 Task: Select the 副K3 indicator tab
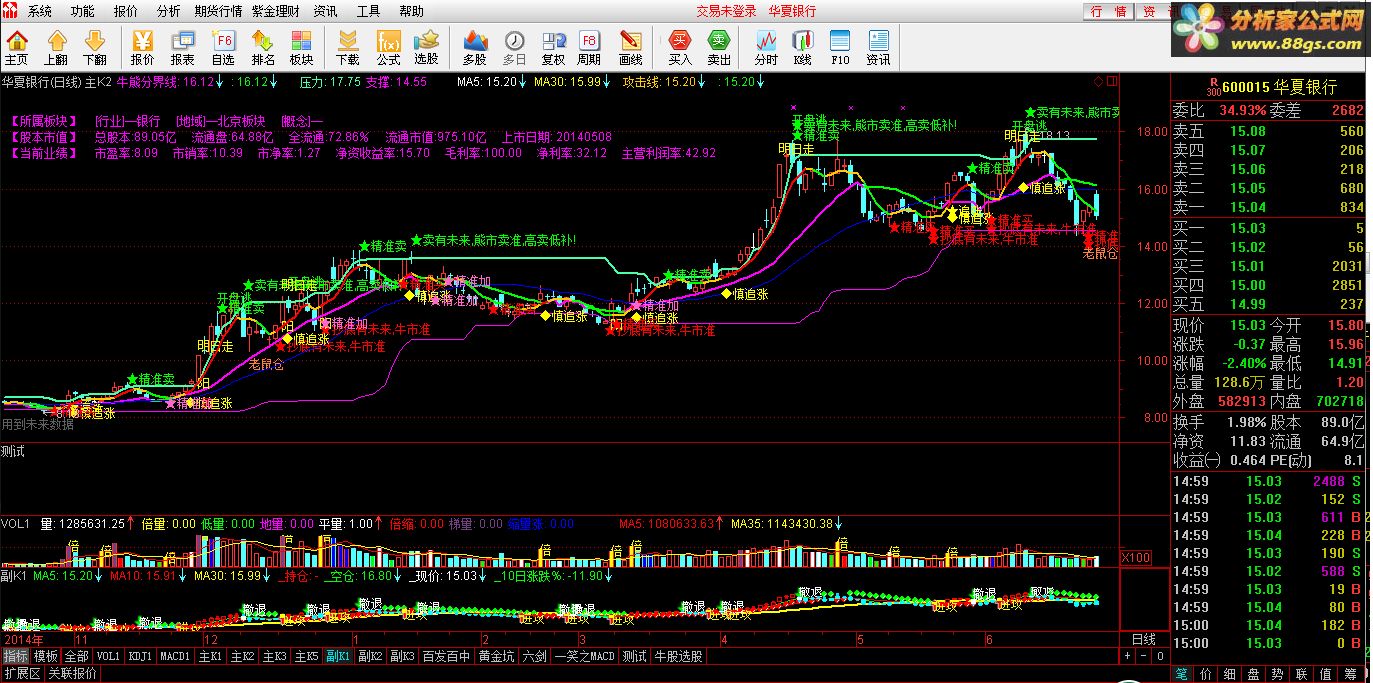[x=402, y=657]
